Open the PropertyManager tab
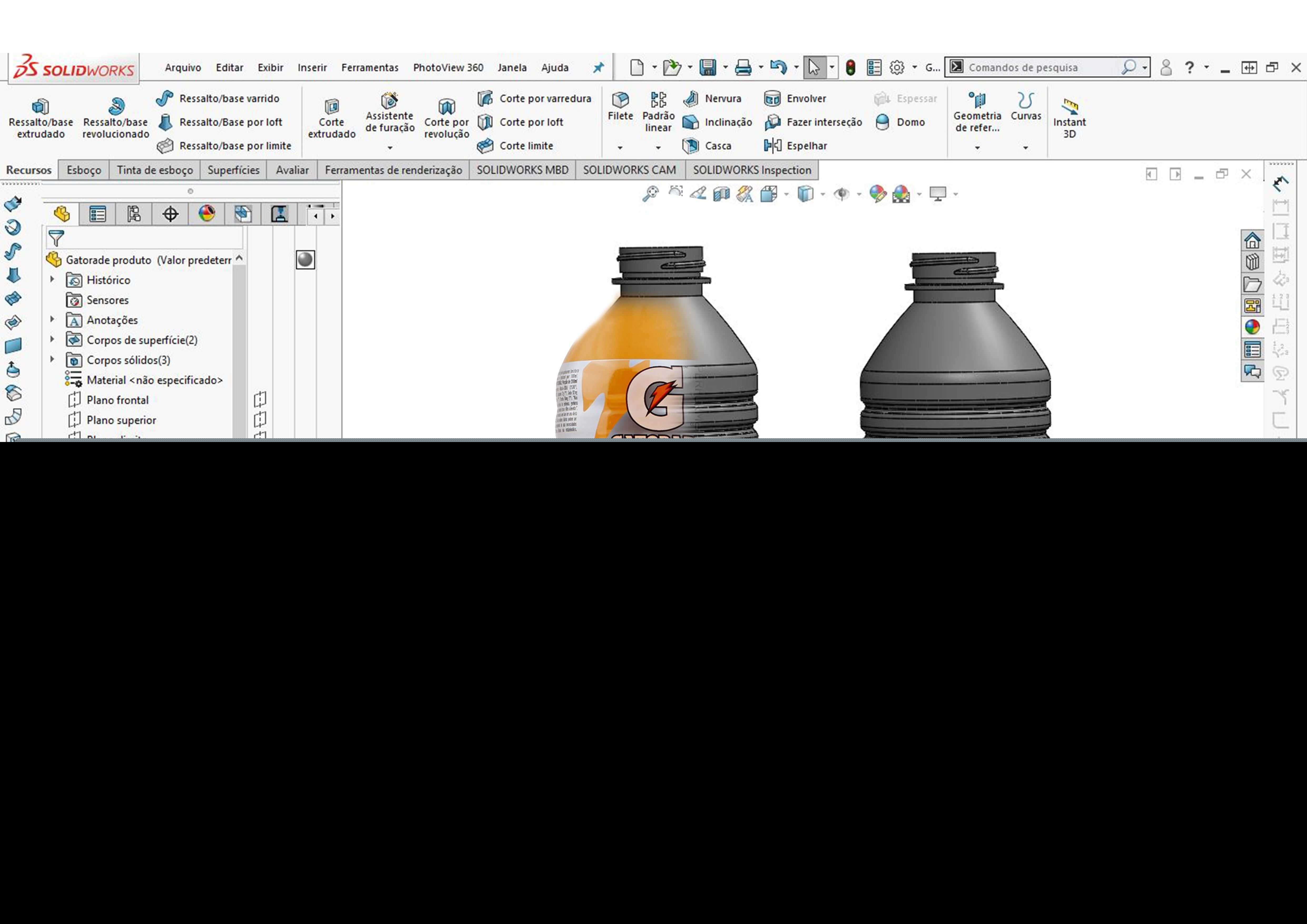 [x=98, y=214]
